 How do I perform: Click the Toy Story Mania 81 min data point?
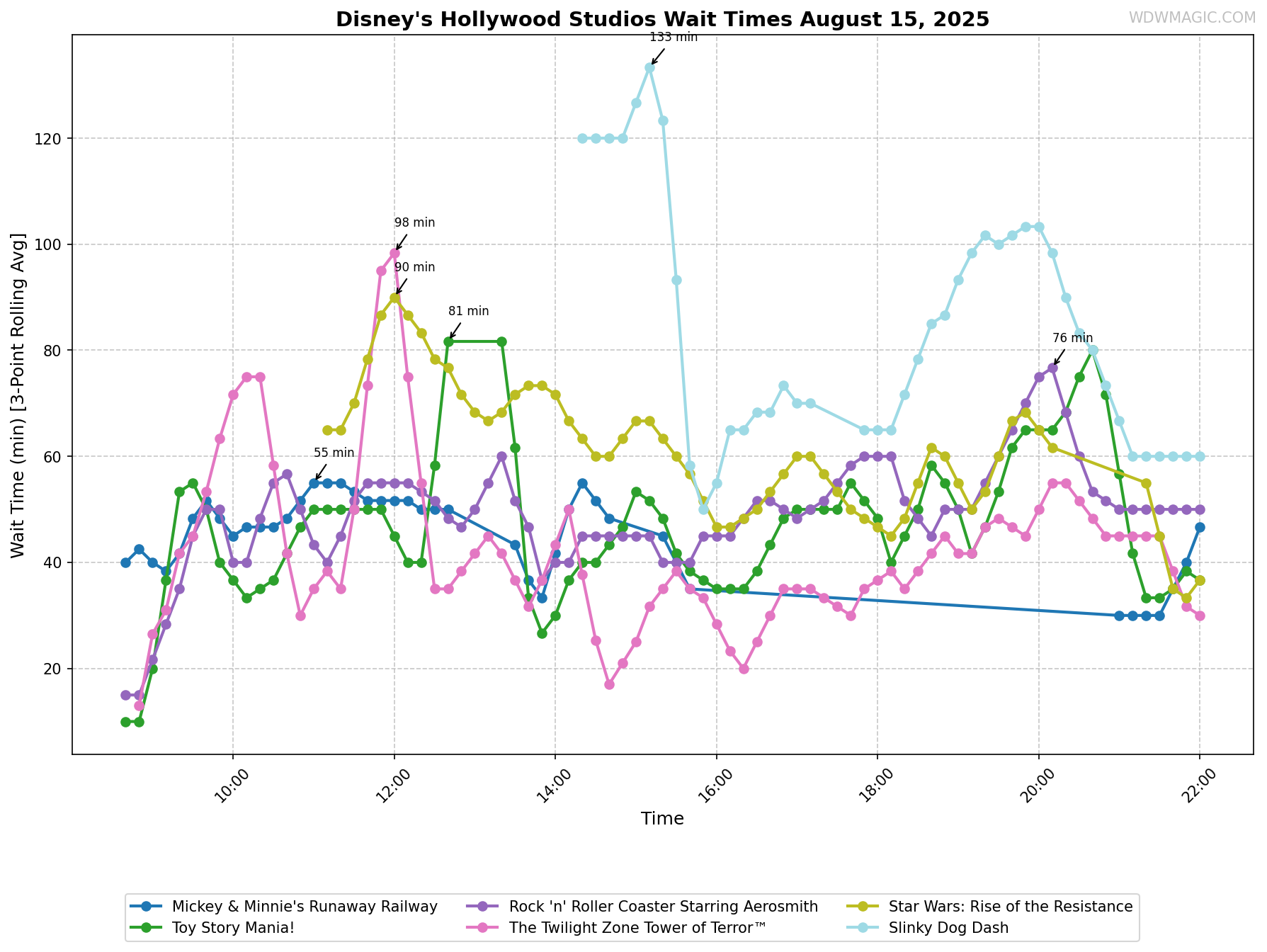(x=448, y=341)
